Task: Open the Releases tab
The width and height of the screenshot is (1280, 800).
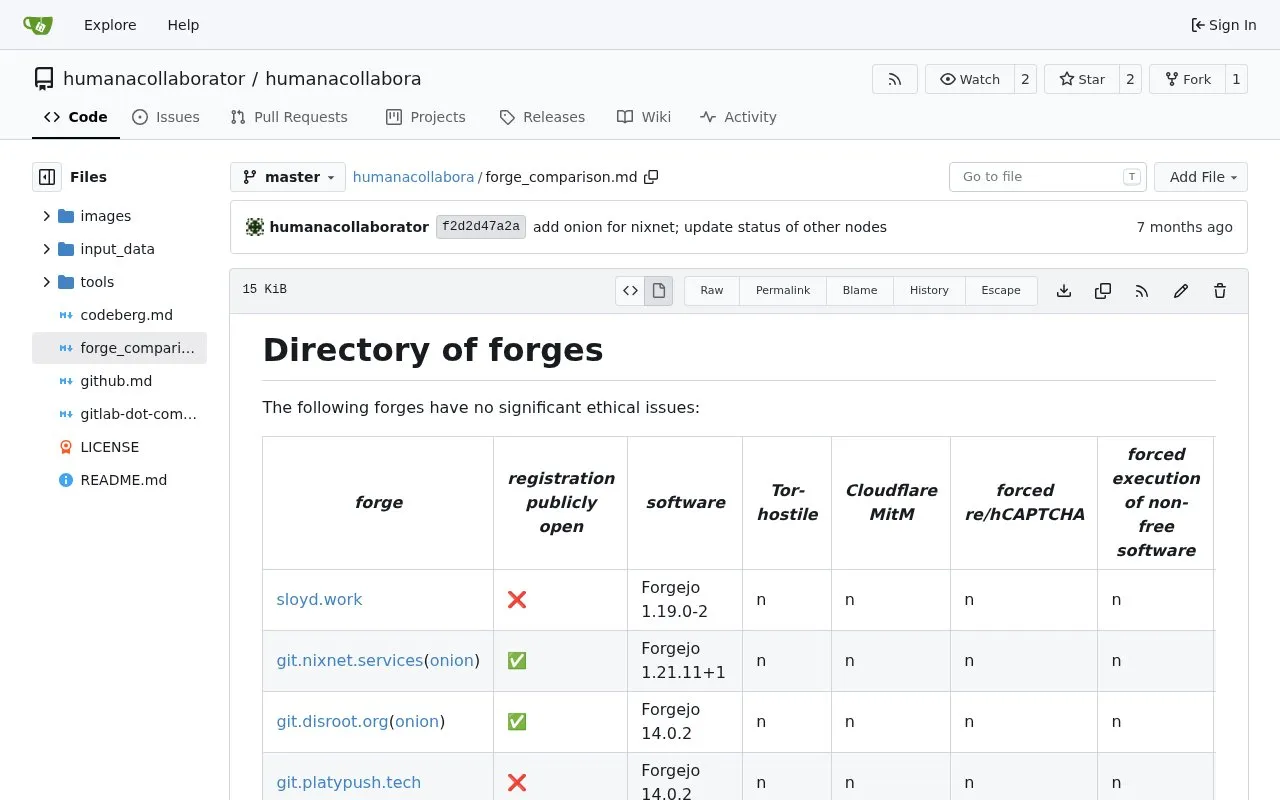Action: tap(542, 117)
